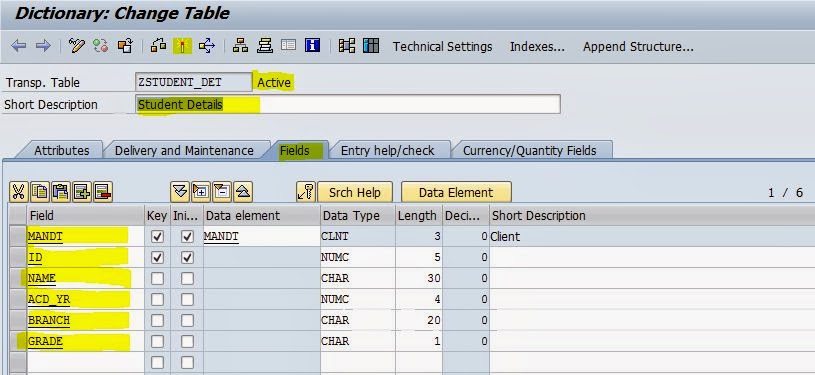Open Currency/Quantity Fields tab
This screenshot has width=815, height=375.
pos(530,150)
